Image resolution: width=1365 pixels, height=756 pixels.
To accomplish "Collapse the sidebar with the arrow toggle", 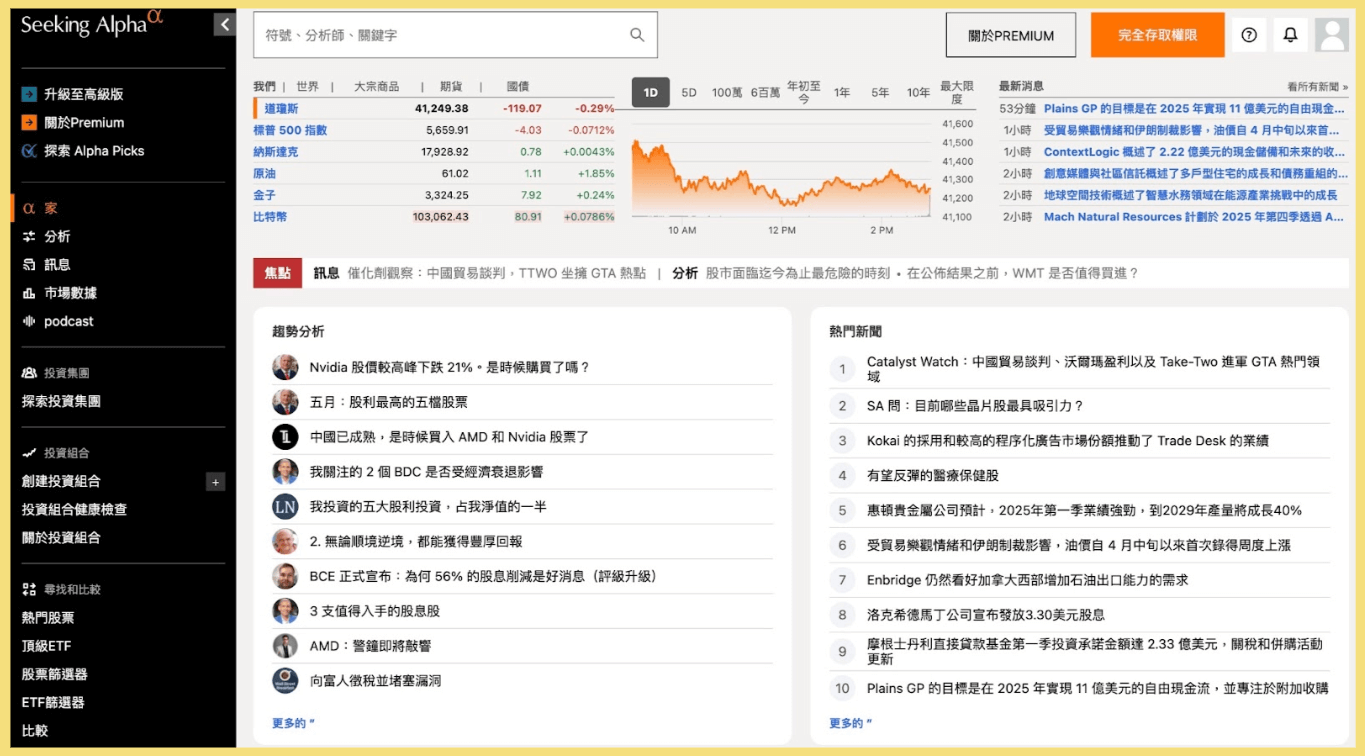I will [224, 24].
